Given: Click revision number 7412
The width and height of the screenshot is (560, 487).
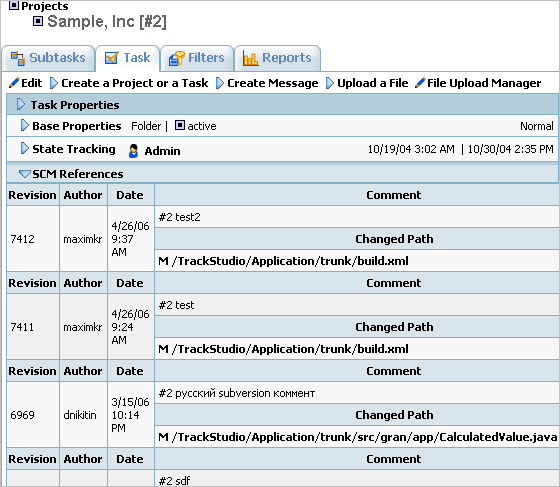Looking at the screenshot, I should [22, 239].
